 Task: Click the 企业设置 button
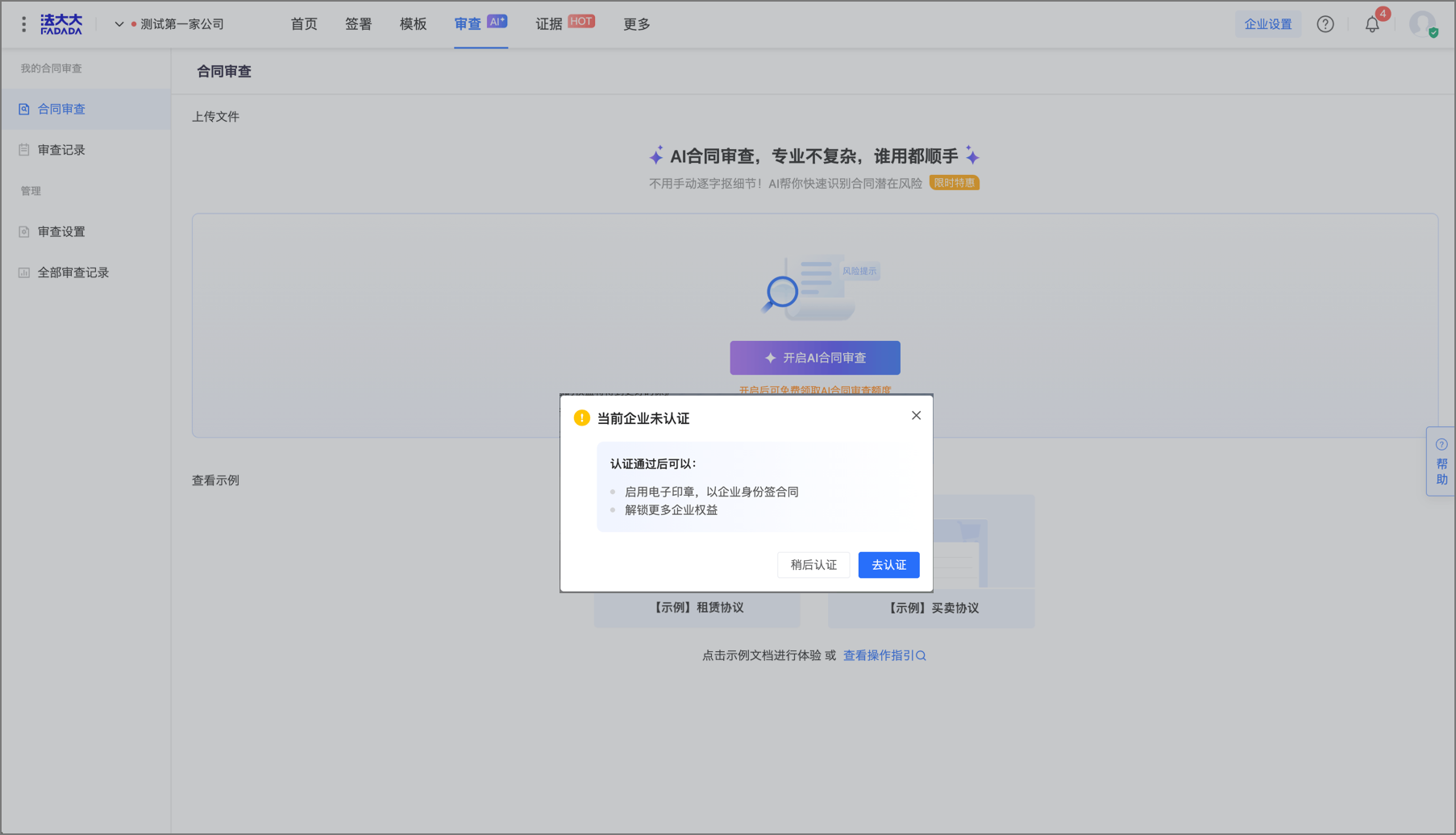1267,24
